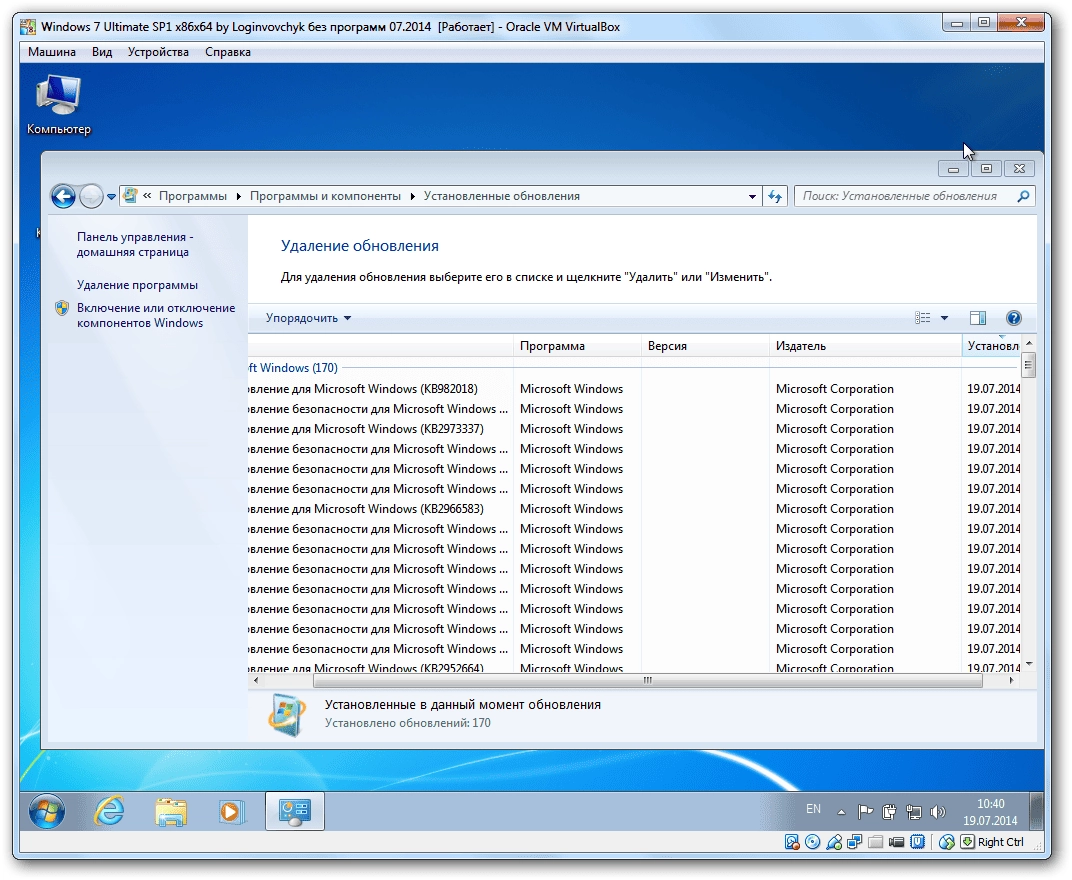1072x880 pixels.
Task: Open the Удаление программы link
Action: click(137, 284)
